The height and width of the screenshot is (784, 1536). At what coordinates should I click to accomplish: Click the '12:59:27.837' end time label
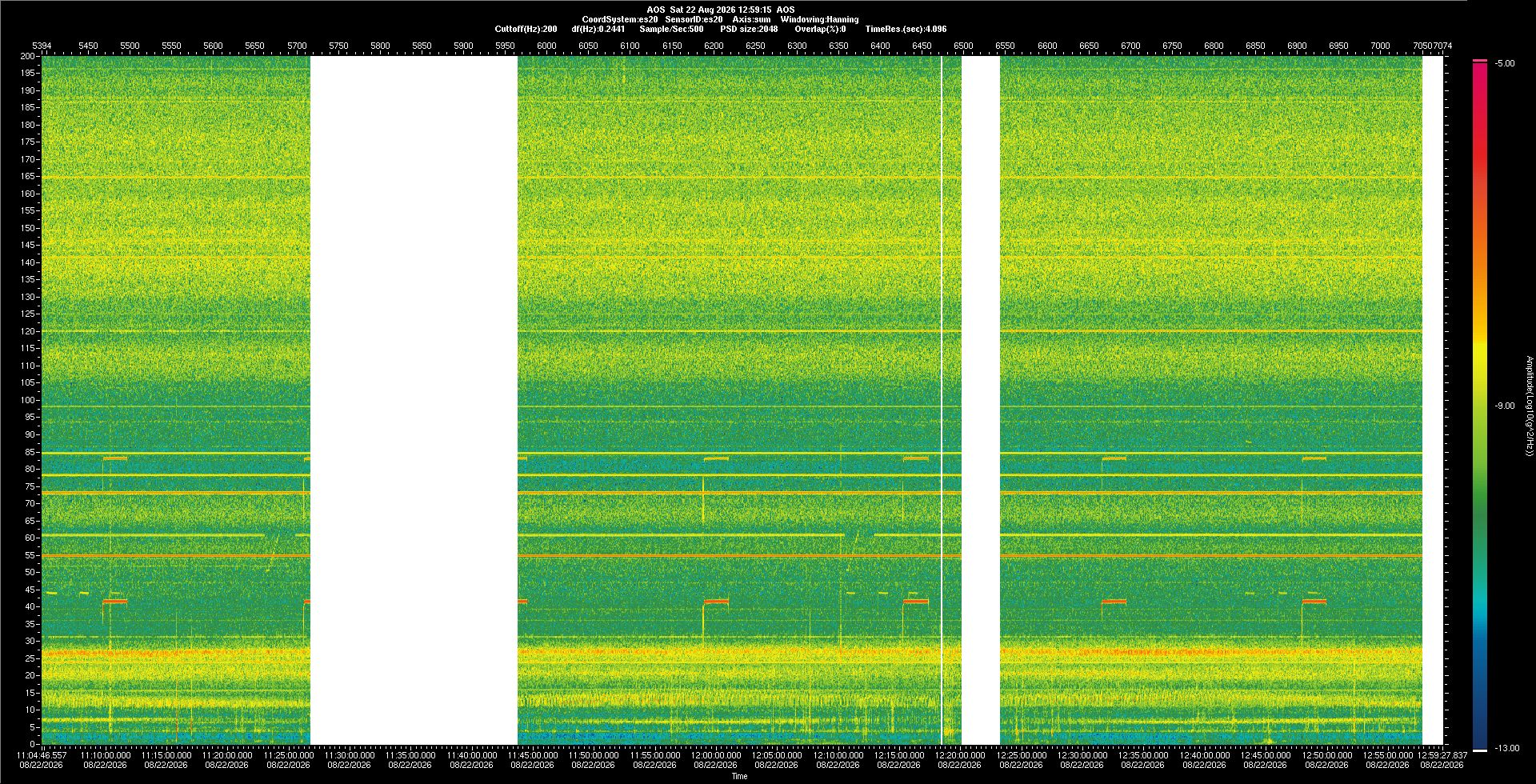[x=1442, y=755]
